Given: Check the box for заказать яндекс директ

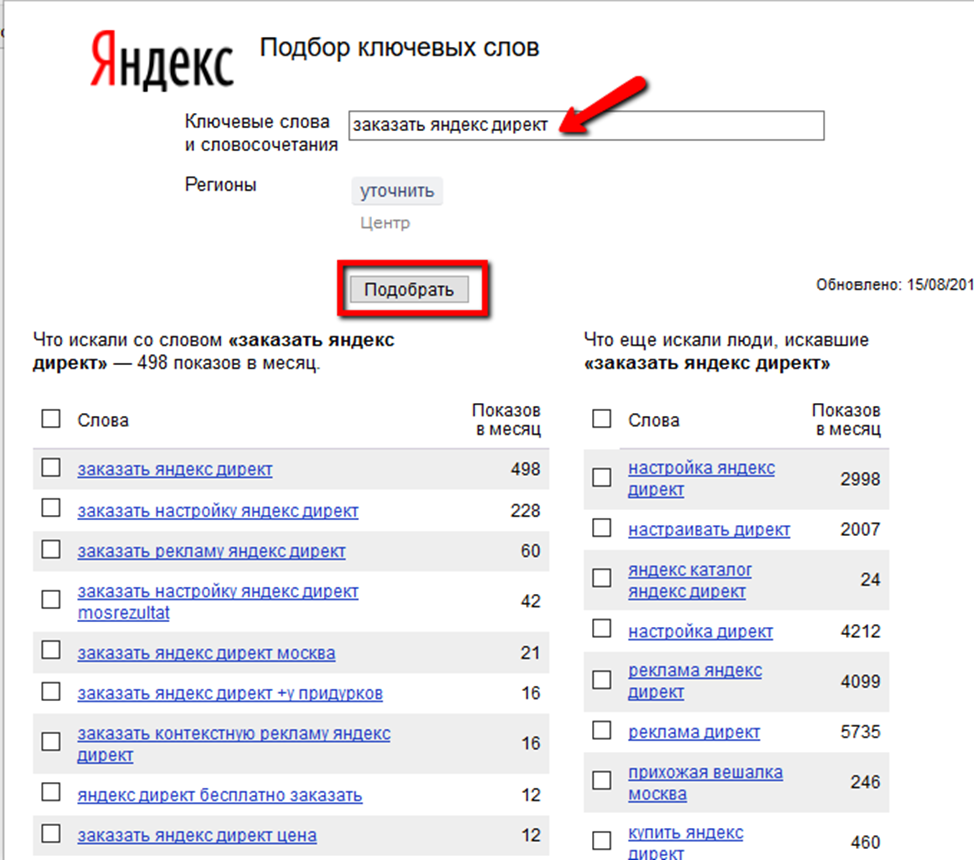Looking at the screenshot, I should point(51,468).
